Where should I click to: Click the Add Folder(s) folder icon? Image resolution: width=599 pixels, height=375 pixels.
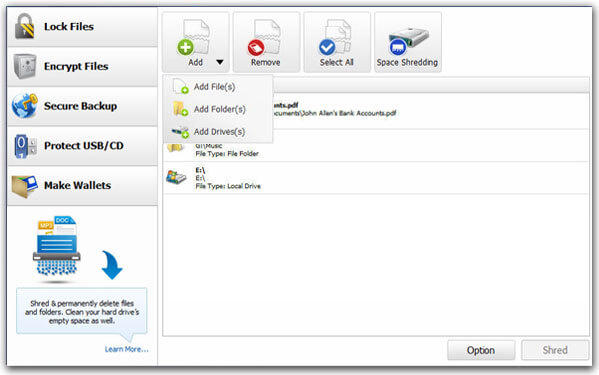click(x=180, y=109)
